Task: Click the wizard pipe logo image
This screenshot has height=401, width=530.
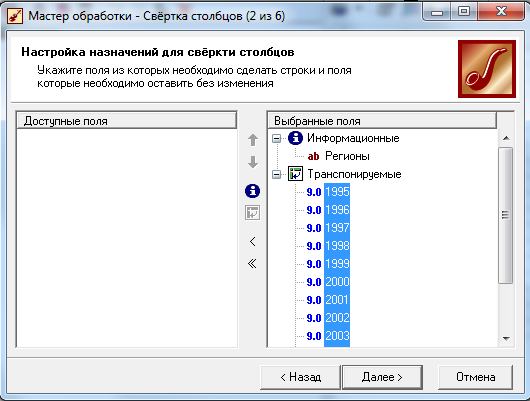Action: pos(487,69)
